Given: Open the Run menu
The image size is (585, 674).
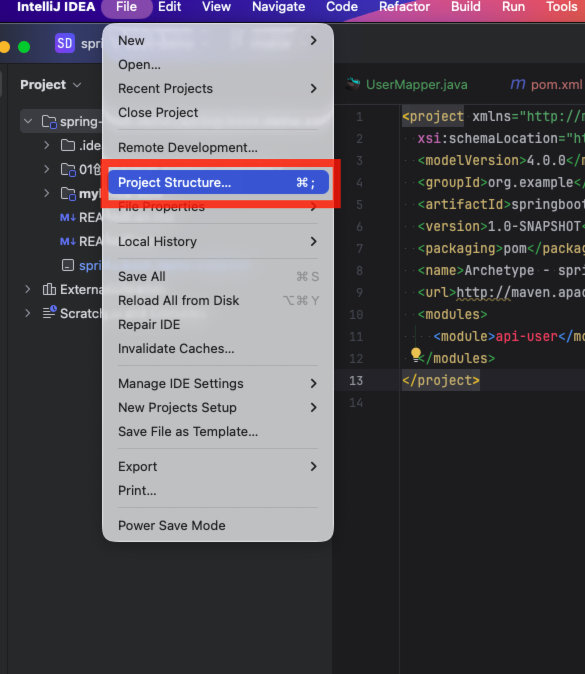Looking at the screenshot, I should tap(513, 7).
